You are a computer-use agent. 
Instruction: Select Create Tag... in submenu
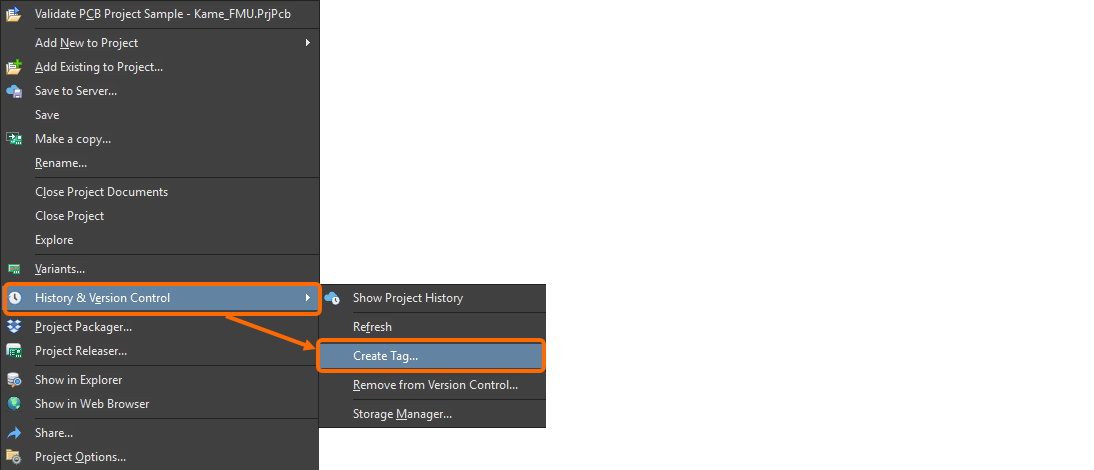pyautogui.click(x=432, y=356)
